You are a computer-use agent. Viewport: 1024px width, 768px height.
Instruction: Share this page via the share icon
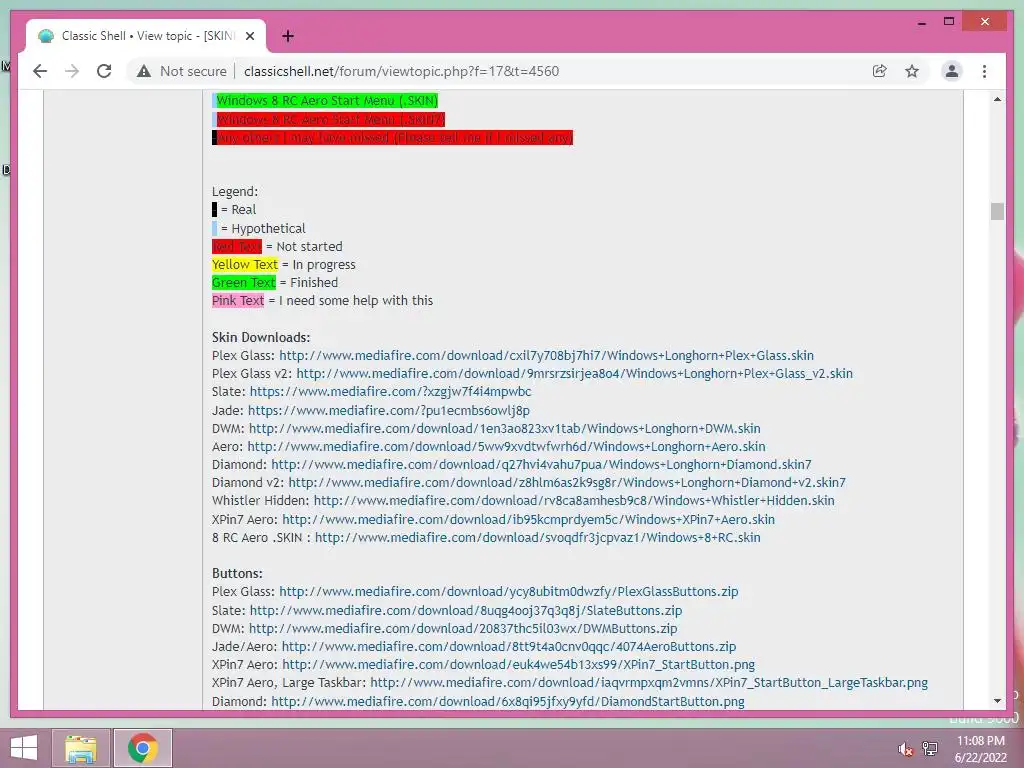880,71
